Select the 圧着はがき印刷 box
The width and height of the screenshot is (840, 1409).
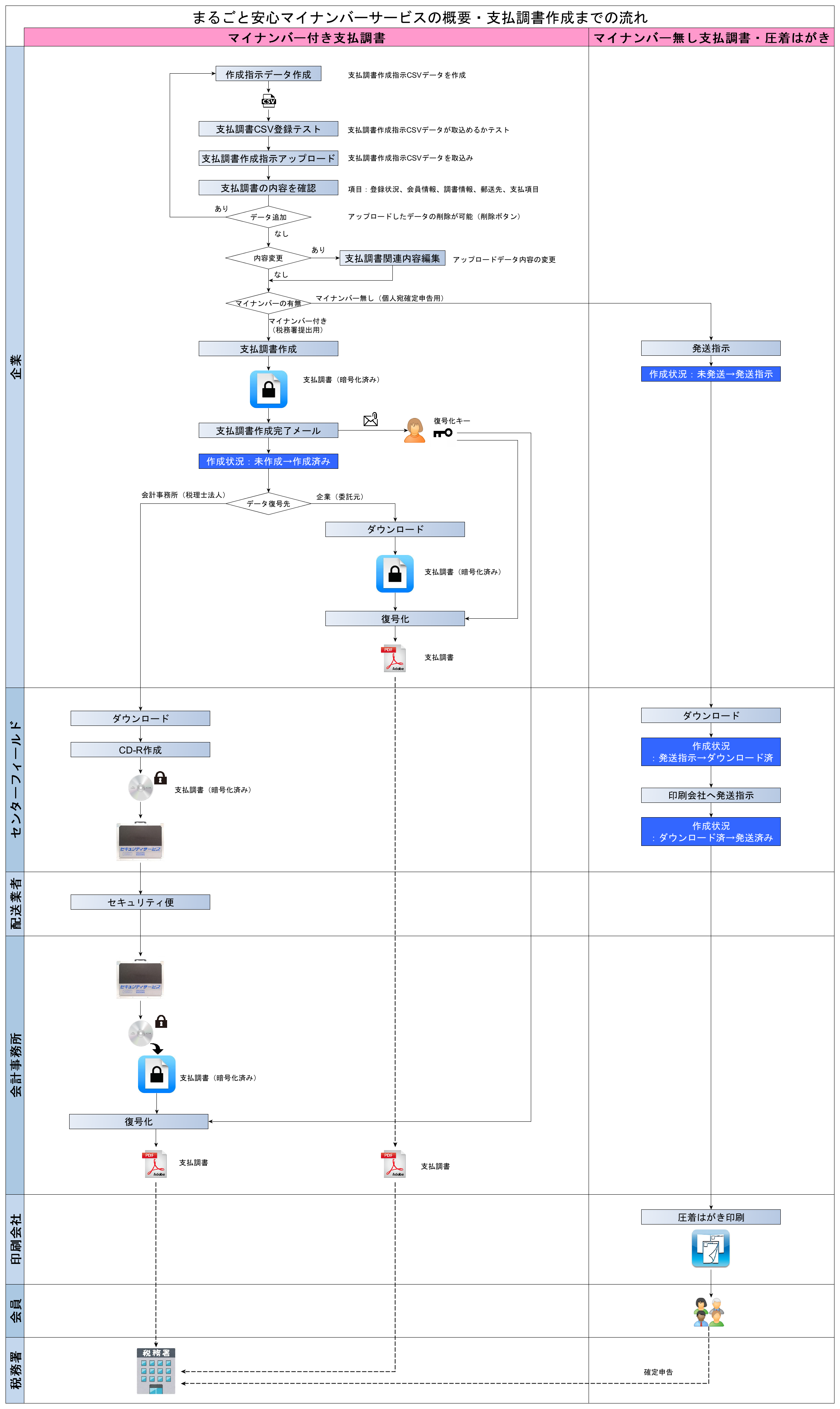coord(711,1216)
